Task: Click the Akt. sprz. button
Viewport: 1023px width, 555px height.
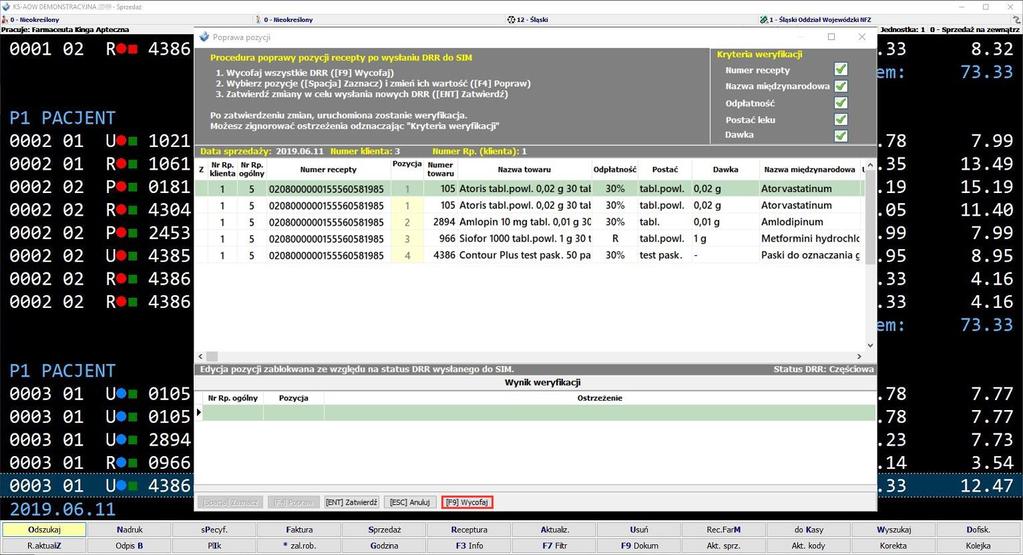Action: tap(724, 546)
